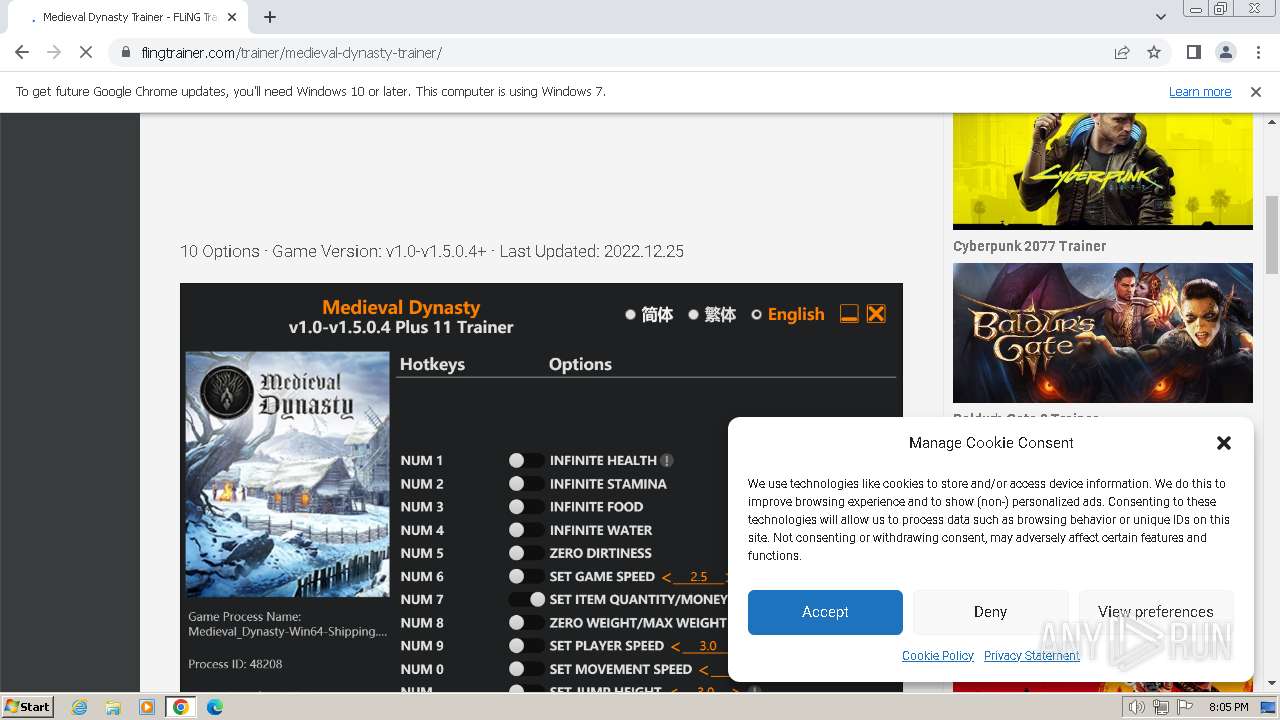1280x720 pixels.
Task: Deny the cookie consent
Action: tap(990, 612)
